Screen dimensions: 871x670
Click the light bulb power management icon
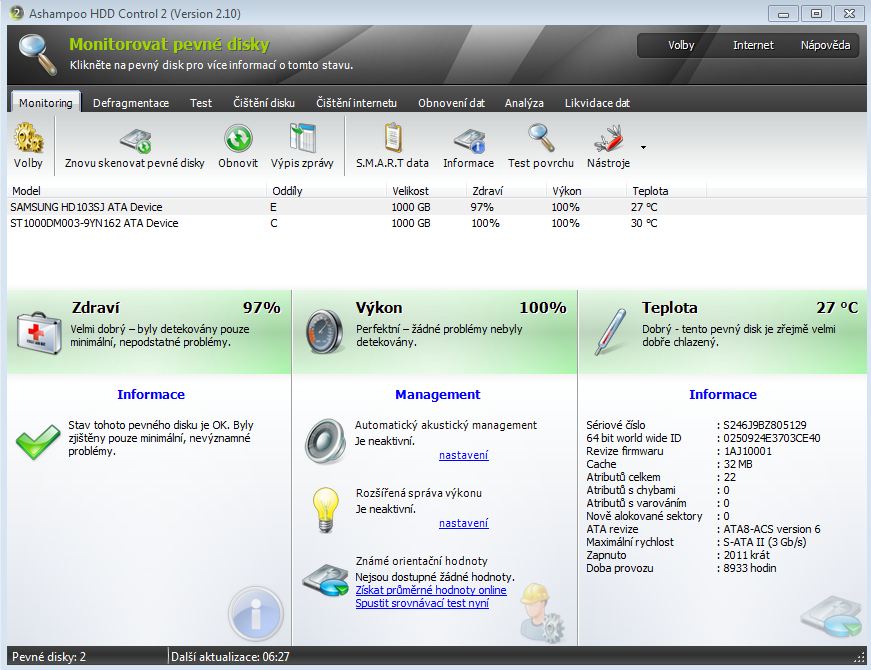coord(326,509)
